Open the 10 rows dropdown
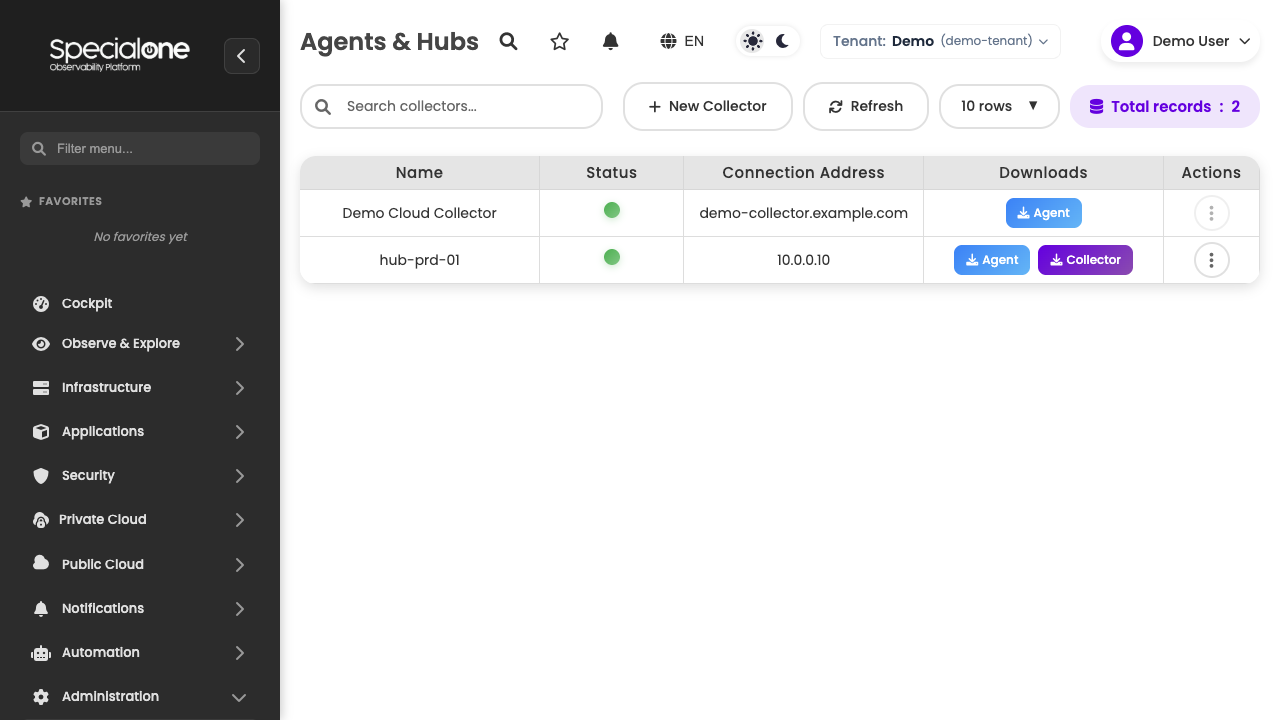Viewport: 1280px width, 720px height. coord(999,106)
